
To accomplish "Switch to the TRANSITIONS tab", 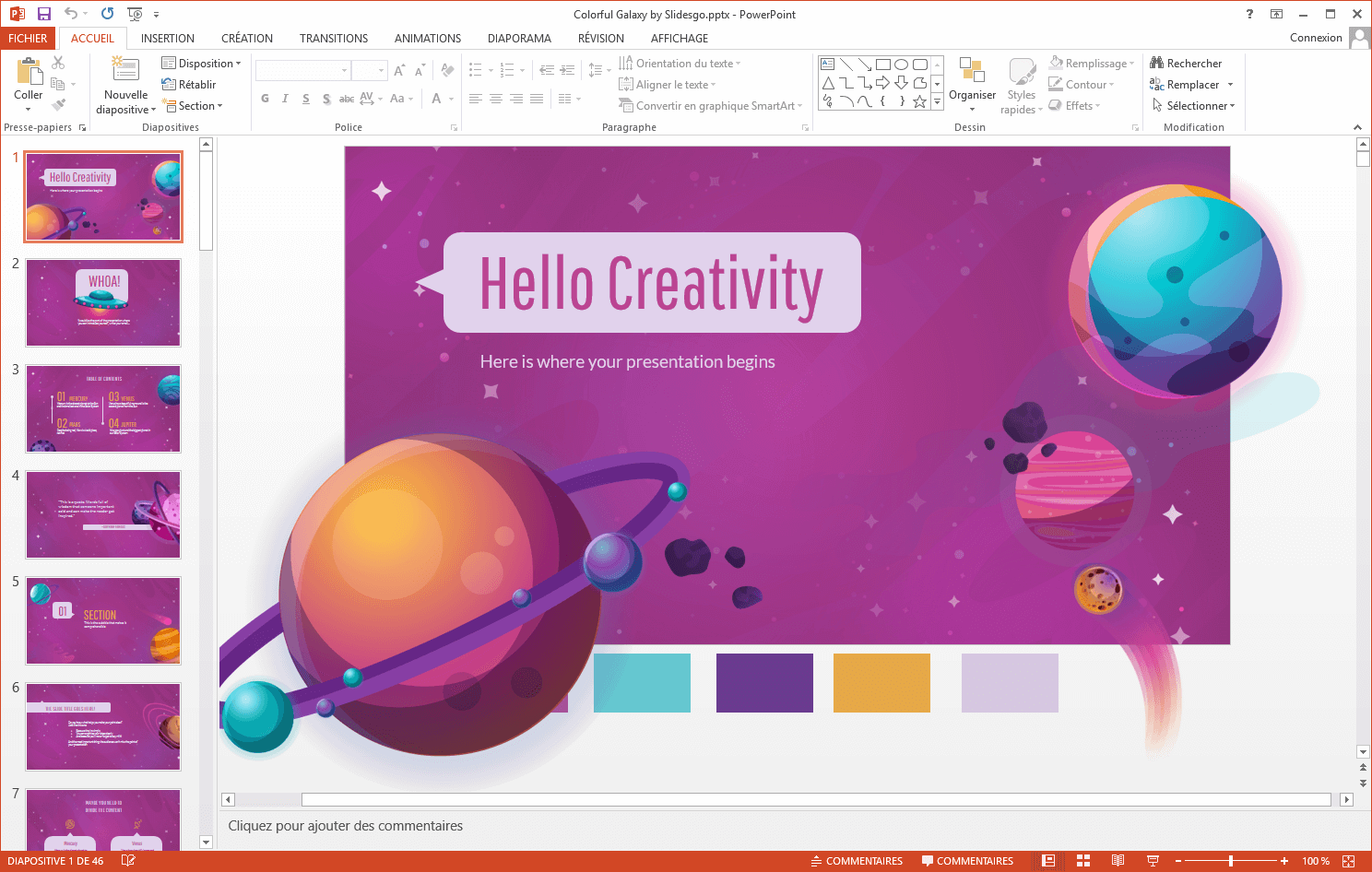I will point(333,38).
